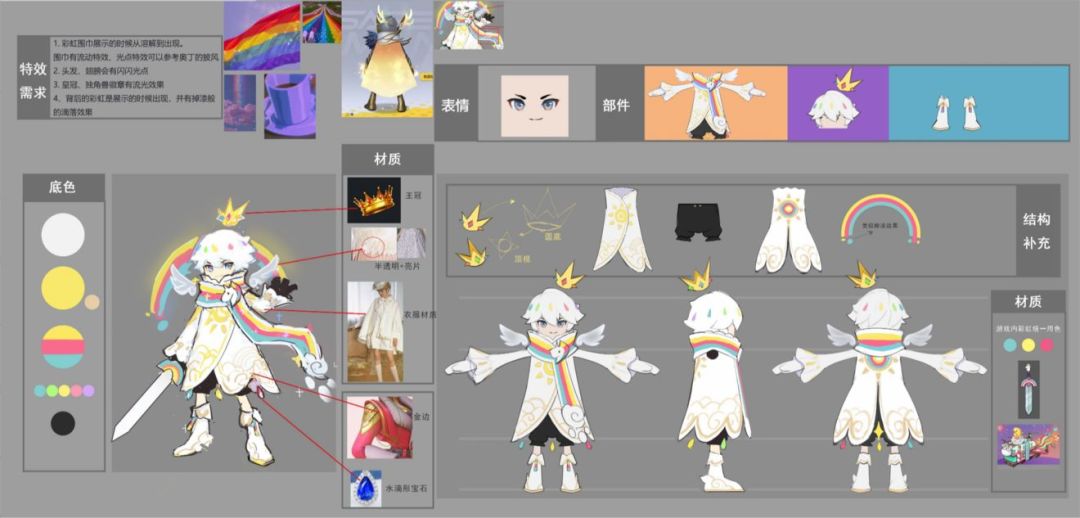Pick the pink swatch in right 材质 panel

(1047, 345)
